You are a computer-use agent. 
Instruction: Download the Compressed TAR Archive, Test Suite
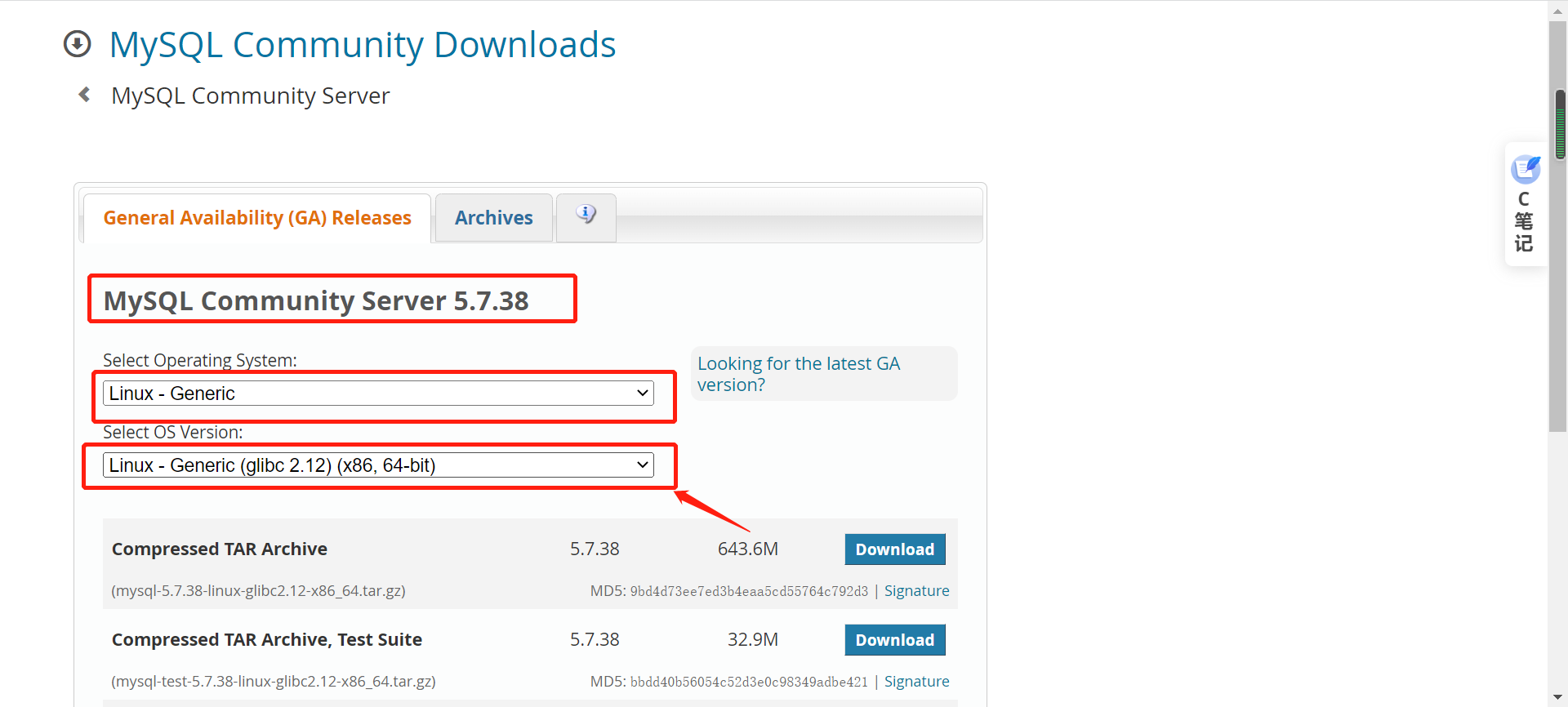(895, 640)
